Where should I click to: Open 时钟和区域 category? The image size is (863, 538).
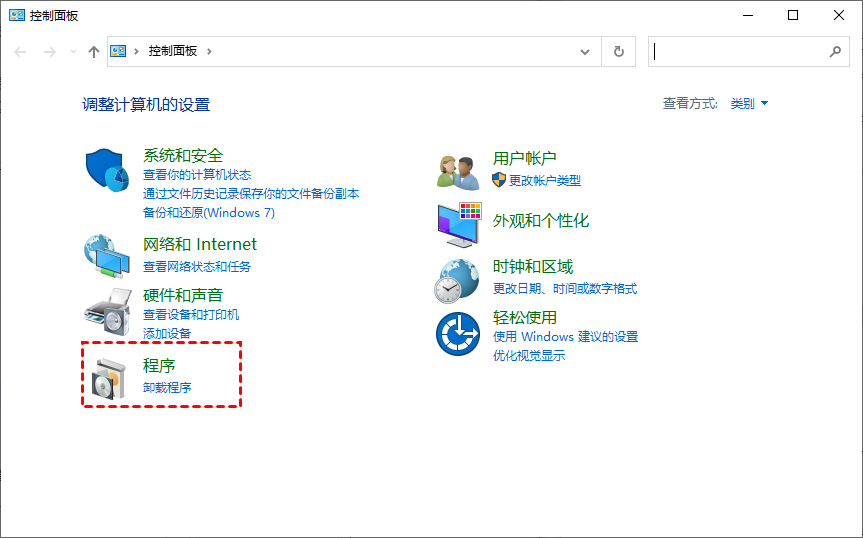[x=533, y=267]
